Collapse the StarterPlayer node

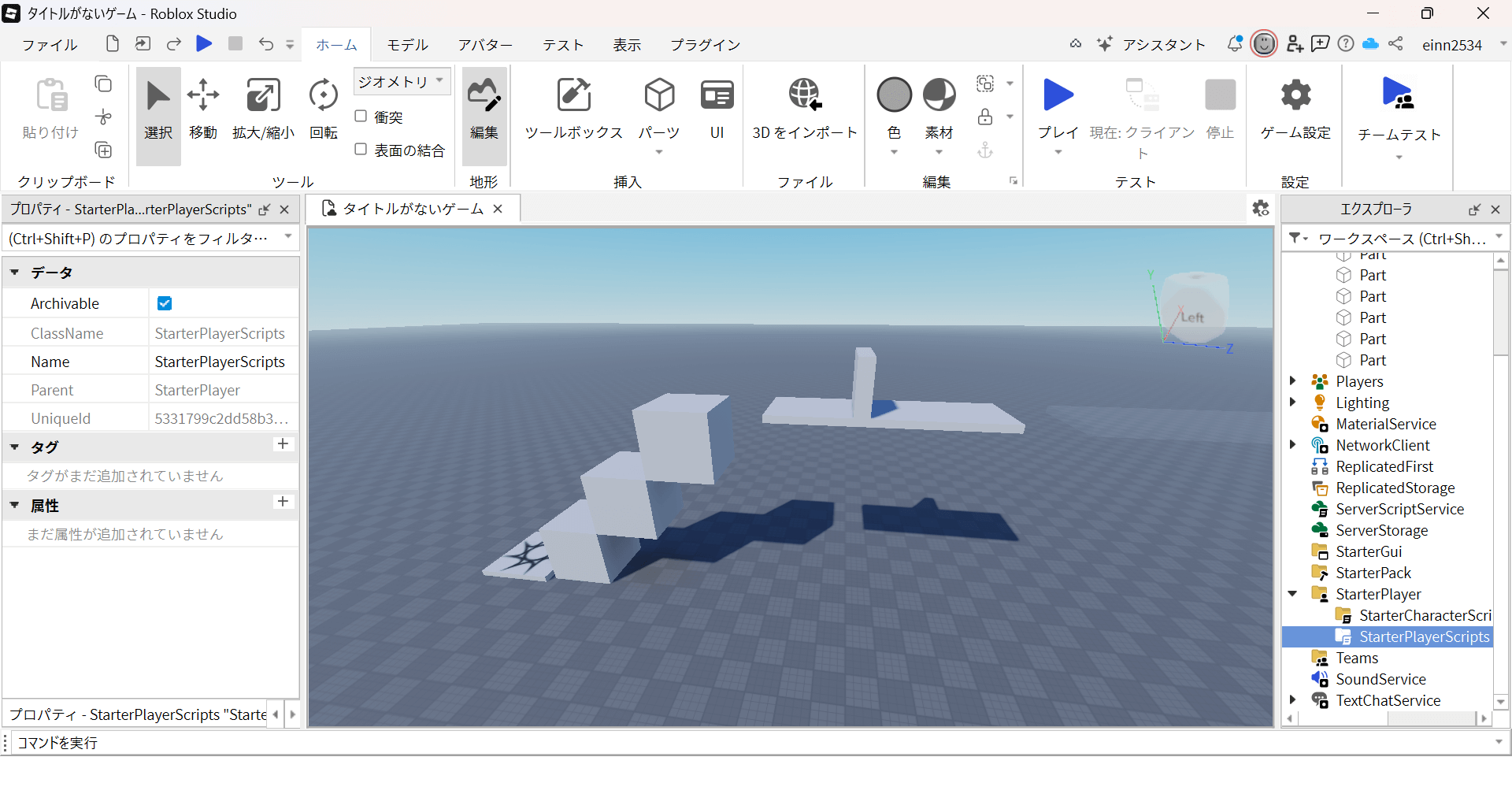click(1293, 594)
